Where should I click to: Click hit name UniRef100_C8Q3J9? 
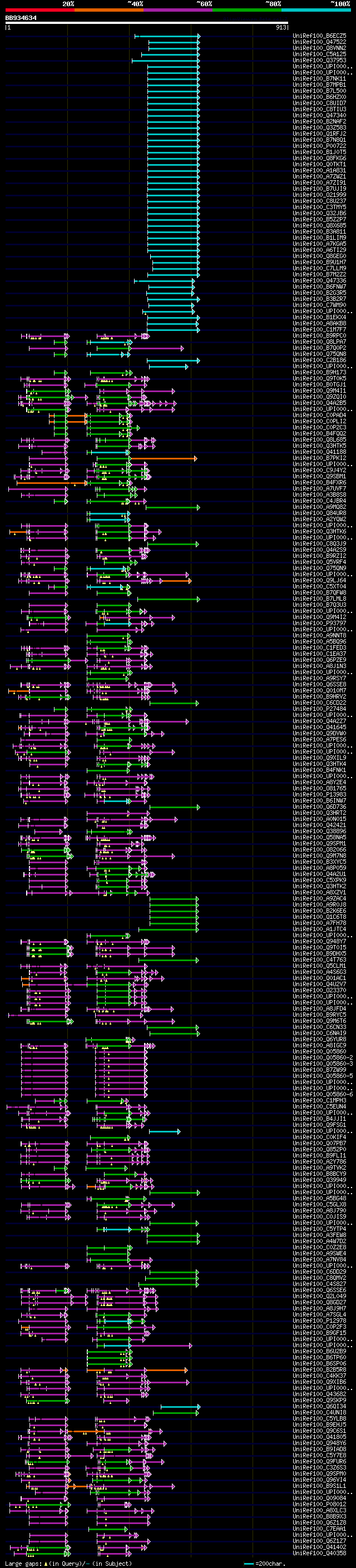tap(319, 543)
